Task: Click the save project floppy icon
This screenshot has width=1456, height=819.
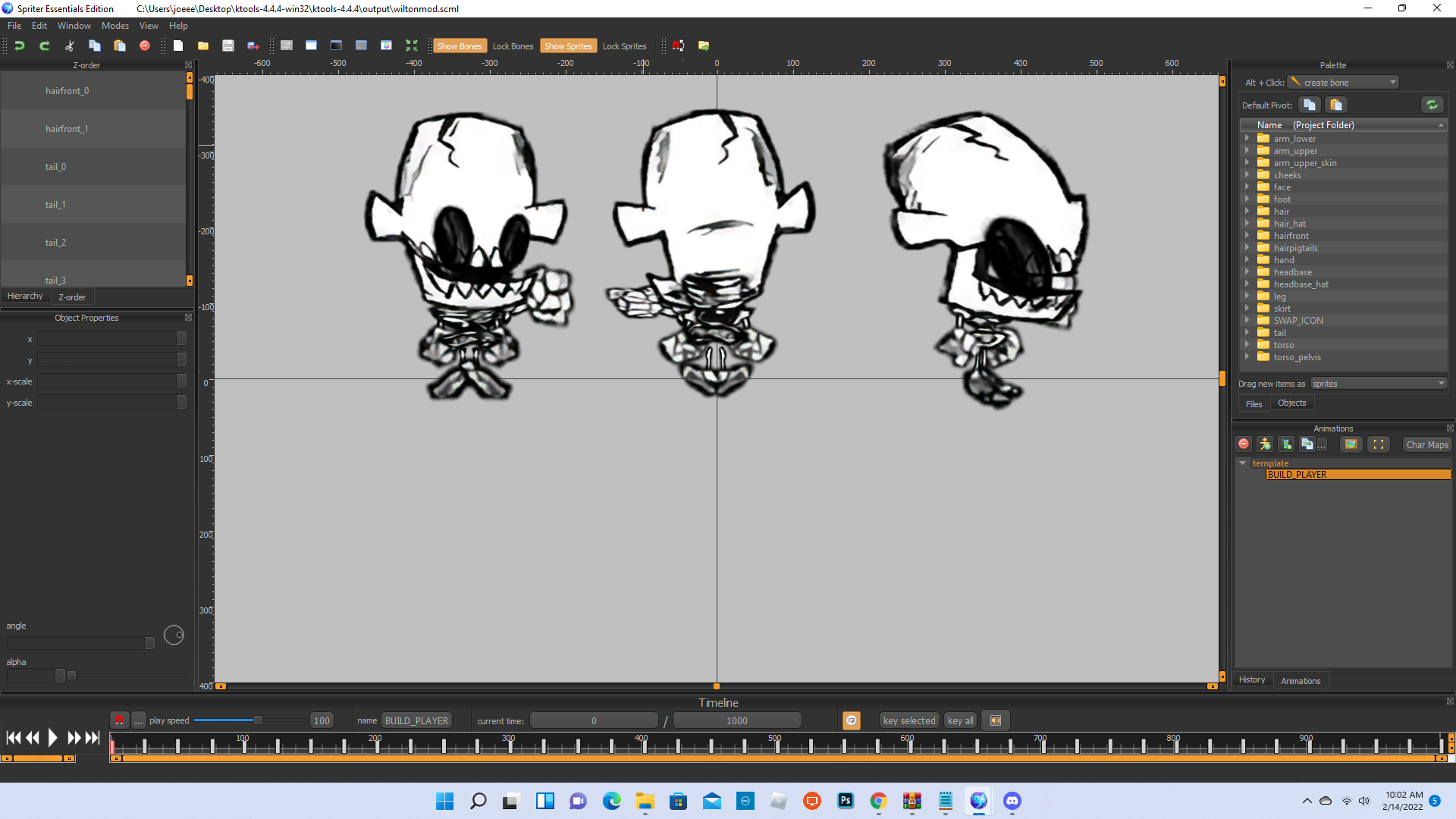Action: [227, 45]
